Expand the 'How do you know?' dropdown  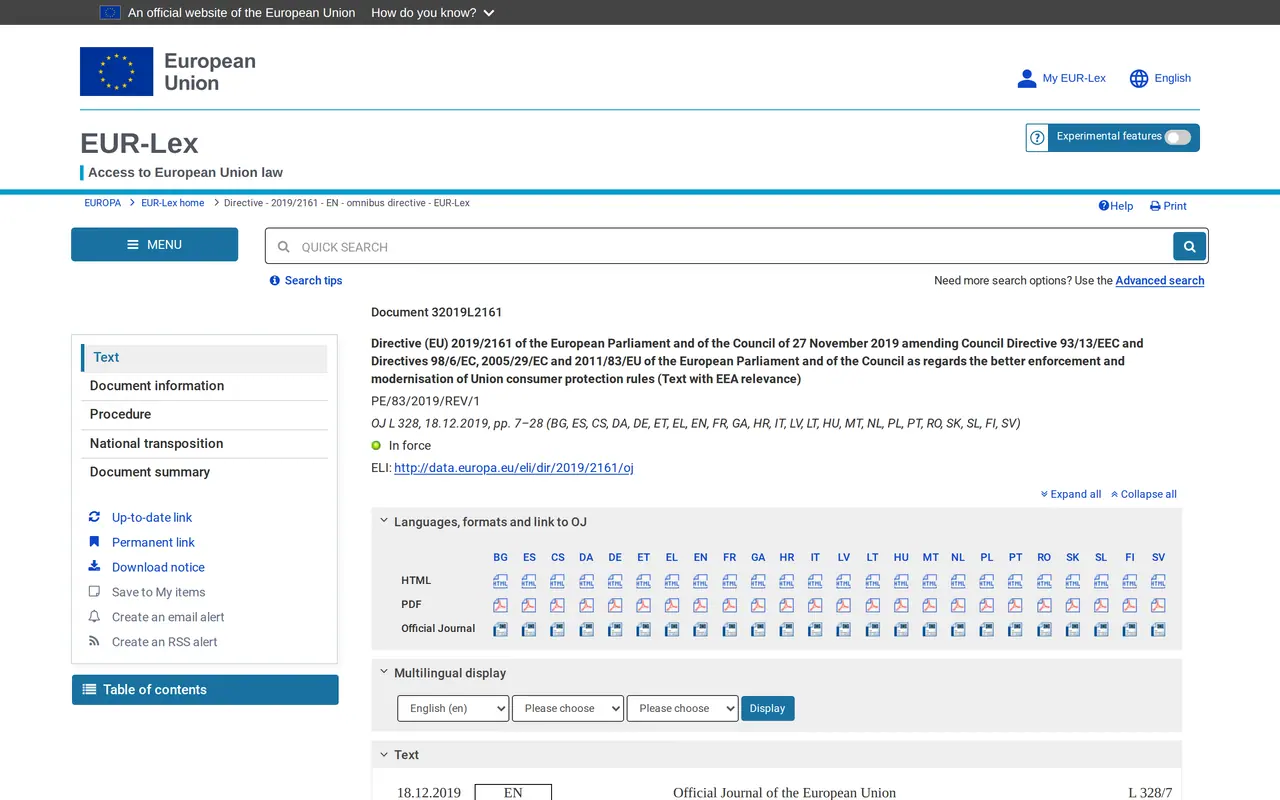tap(433, 13)
